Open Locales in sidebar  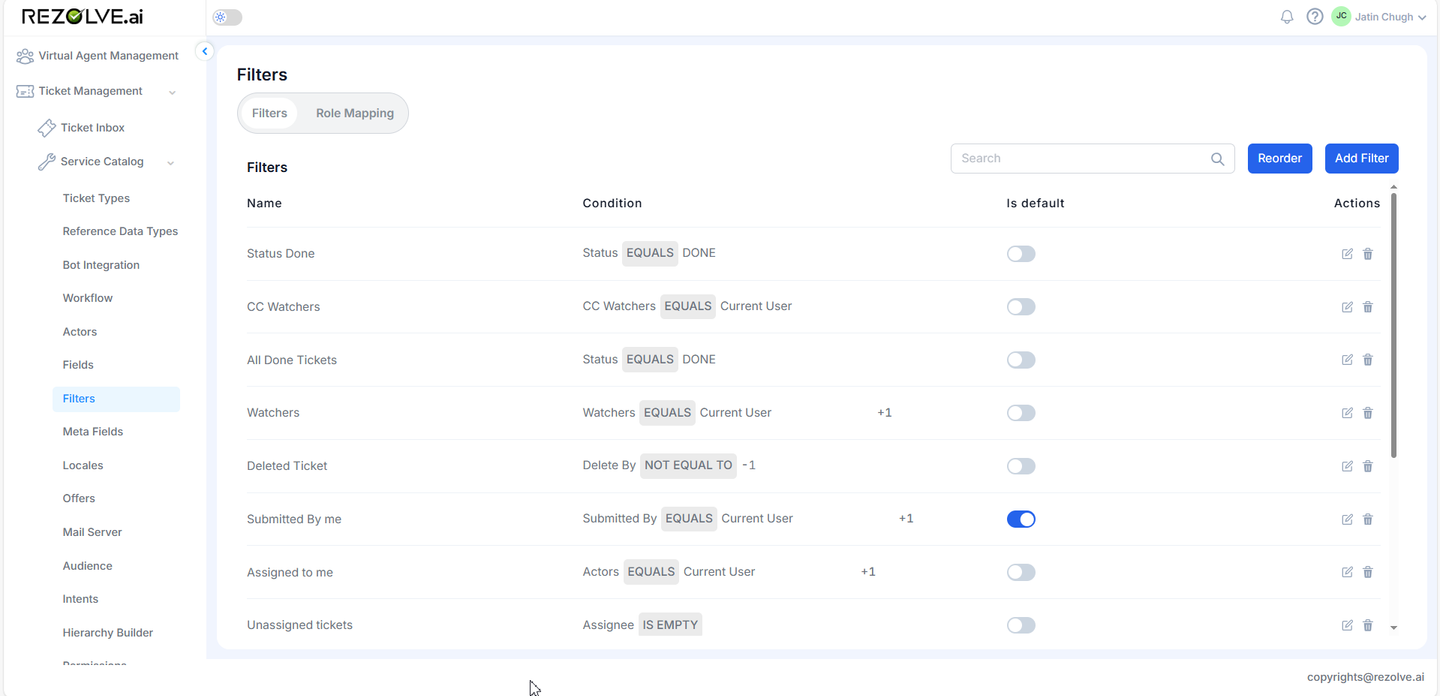pos(83,466)
